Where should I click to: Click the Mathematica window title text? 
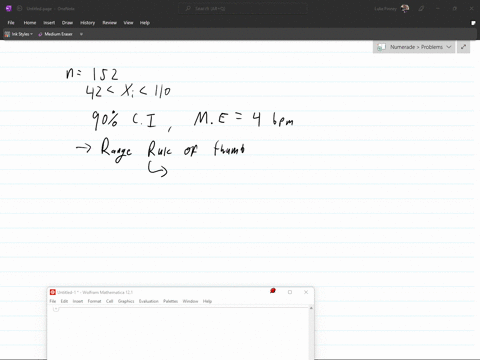click(x=95, y=292)
